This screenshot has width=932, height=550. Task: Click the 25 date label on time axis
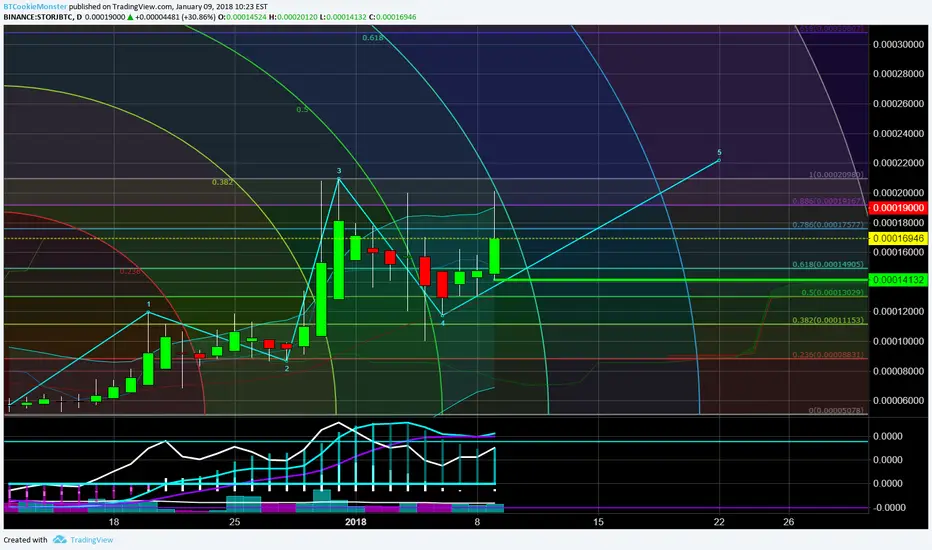pyautogui.click(x=235, y=522)
